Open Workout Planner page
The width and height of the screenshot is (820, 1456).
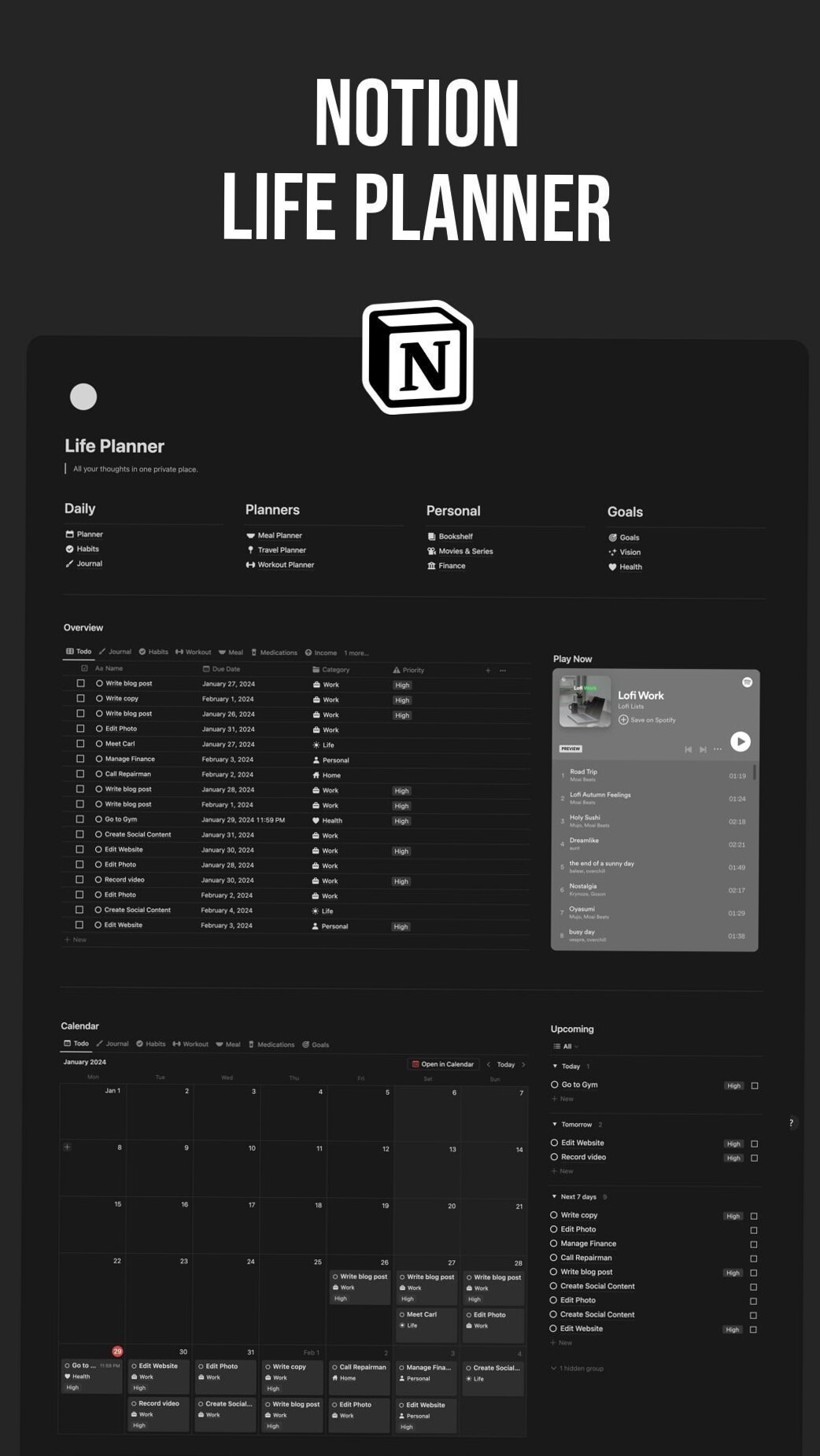pyautogui.click(x=279, y=565)
